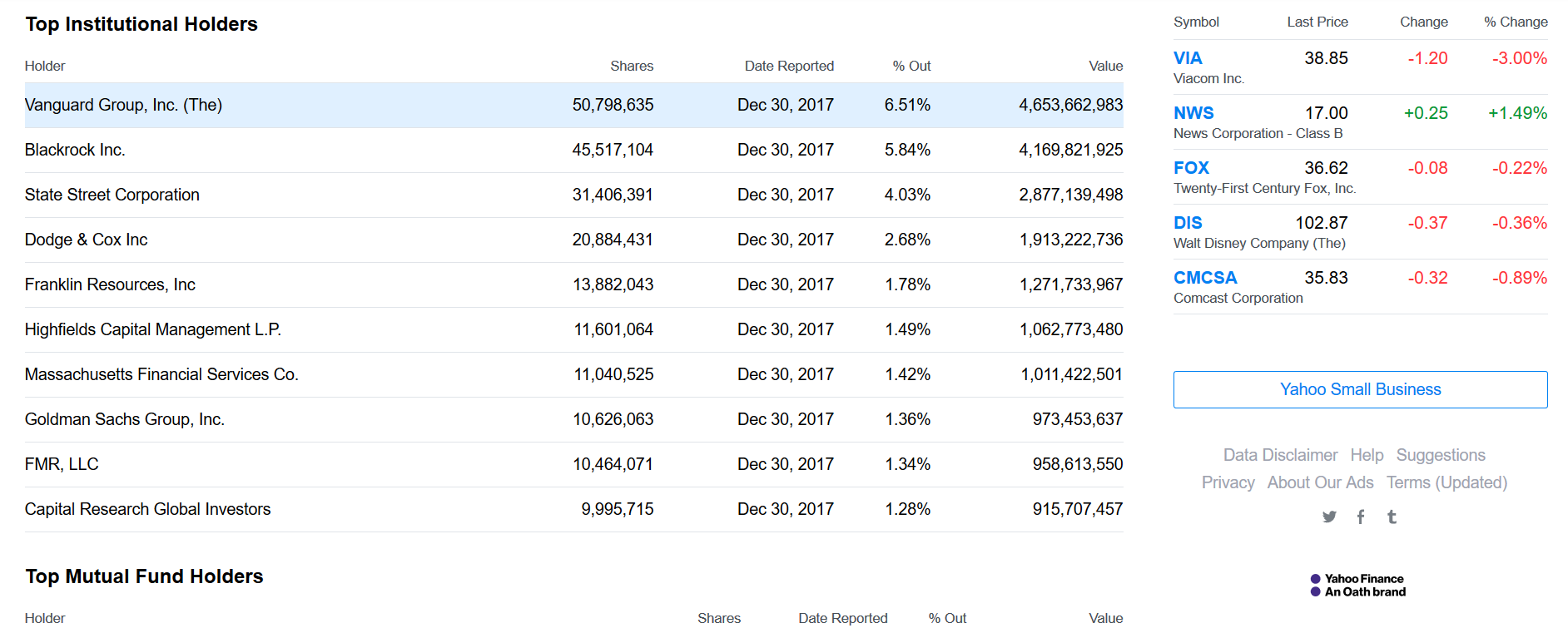The width and height of the screenshot is (1568, 628).
Task: Click the 973,453,637 value cell
Action: click(1078, 419)
